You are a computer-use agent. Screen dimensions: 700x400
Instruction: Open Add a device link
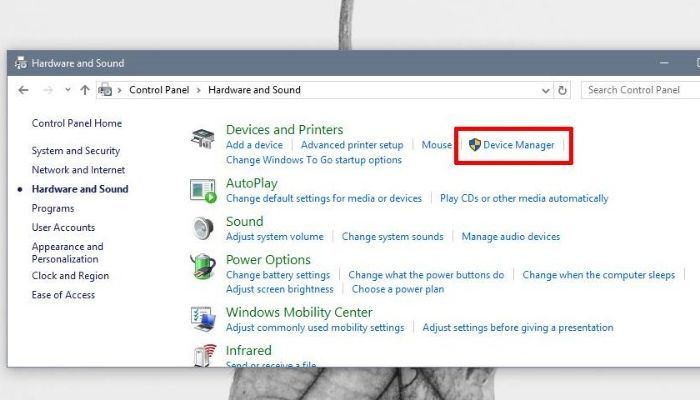[x=254, y=145]
